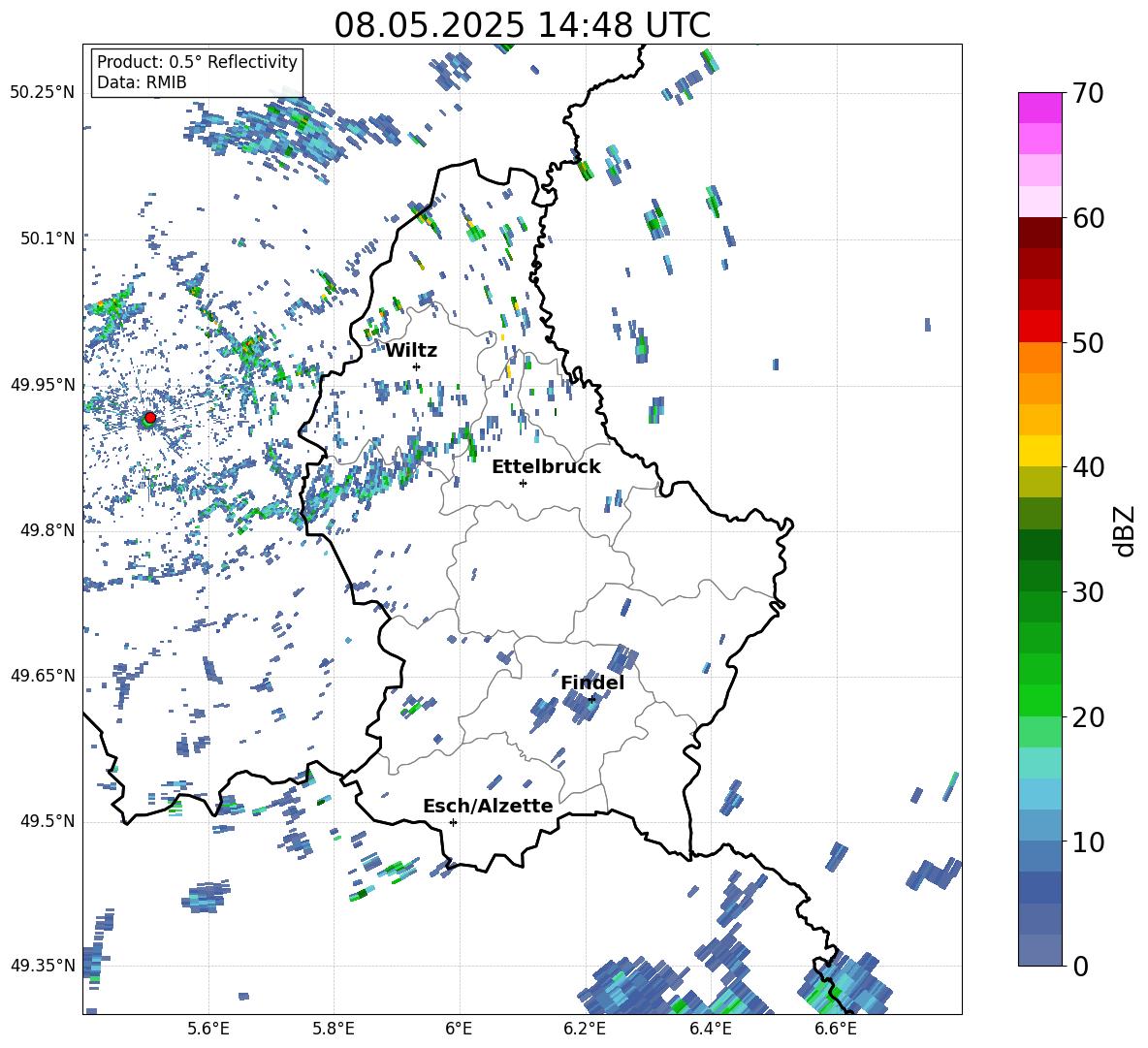The height and width of the screenshot is (1048, 1148).
Task: Click the 49.35°N latitude label
Action: coord(43,966)
